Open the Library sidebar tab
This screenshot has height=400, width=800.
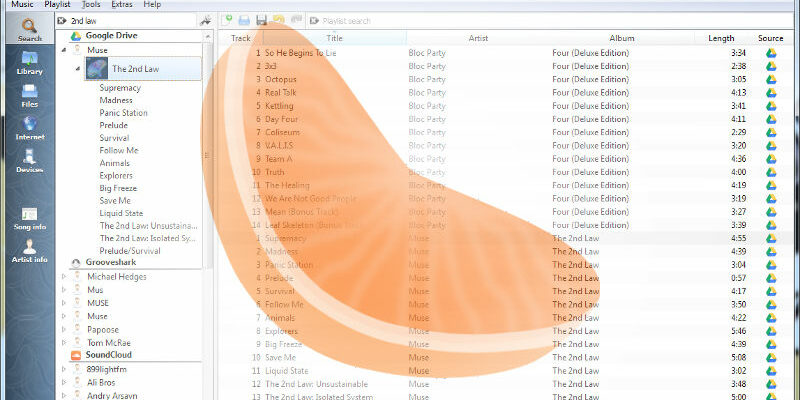tap(30, 63)
